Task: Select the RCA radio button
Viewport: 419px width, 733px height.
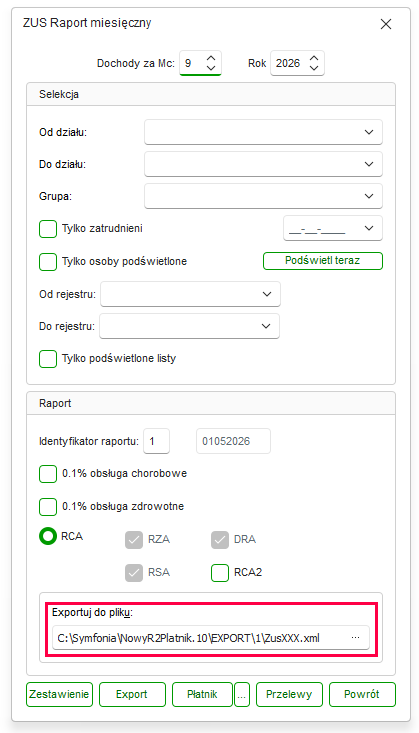Action: coord(48,536)
